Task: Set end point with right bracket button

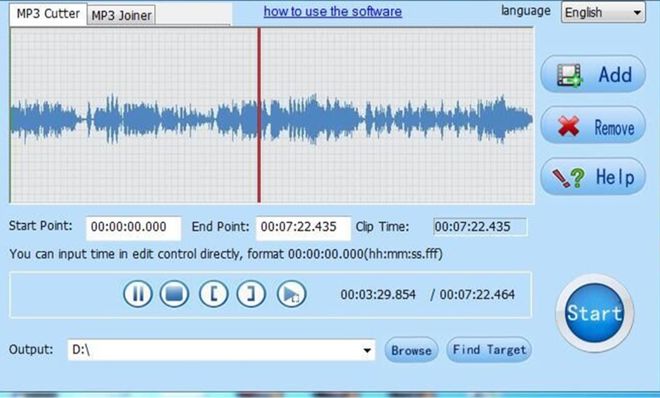Action: [x=251, y=294]
